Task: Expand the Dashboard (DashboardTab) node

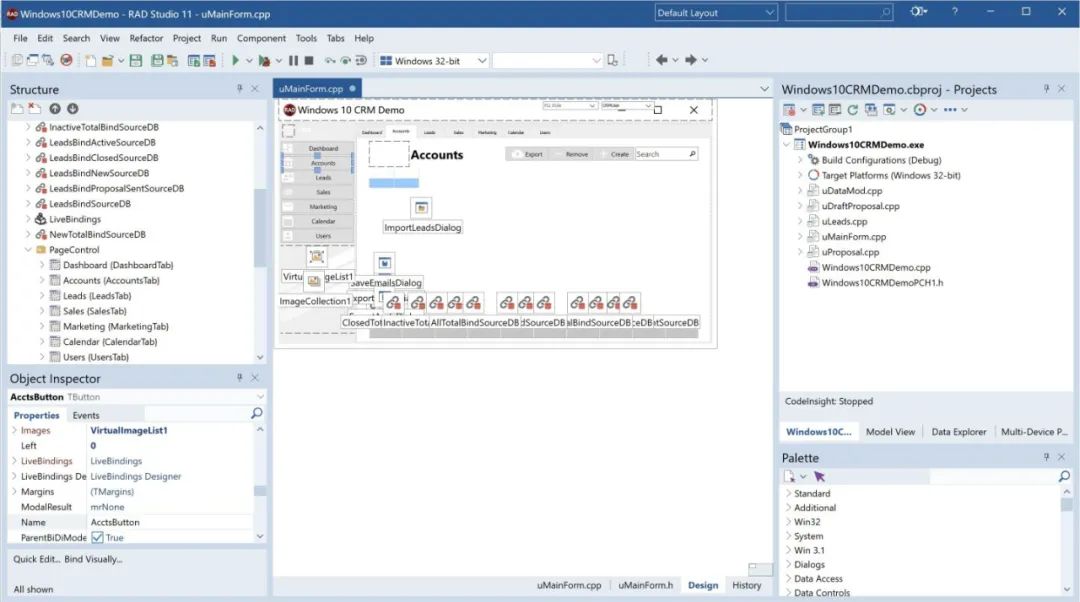Action: 42,265
